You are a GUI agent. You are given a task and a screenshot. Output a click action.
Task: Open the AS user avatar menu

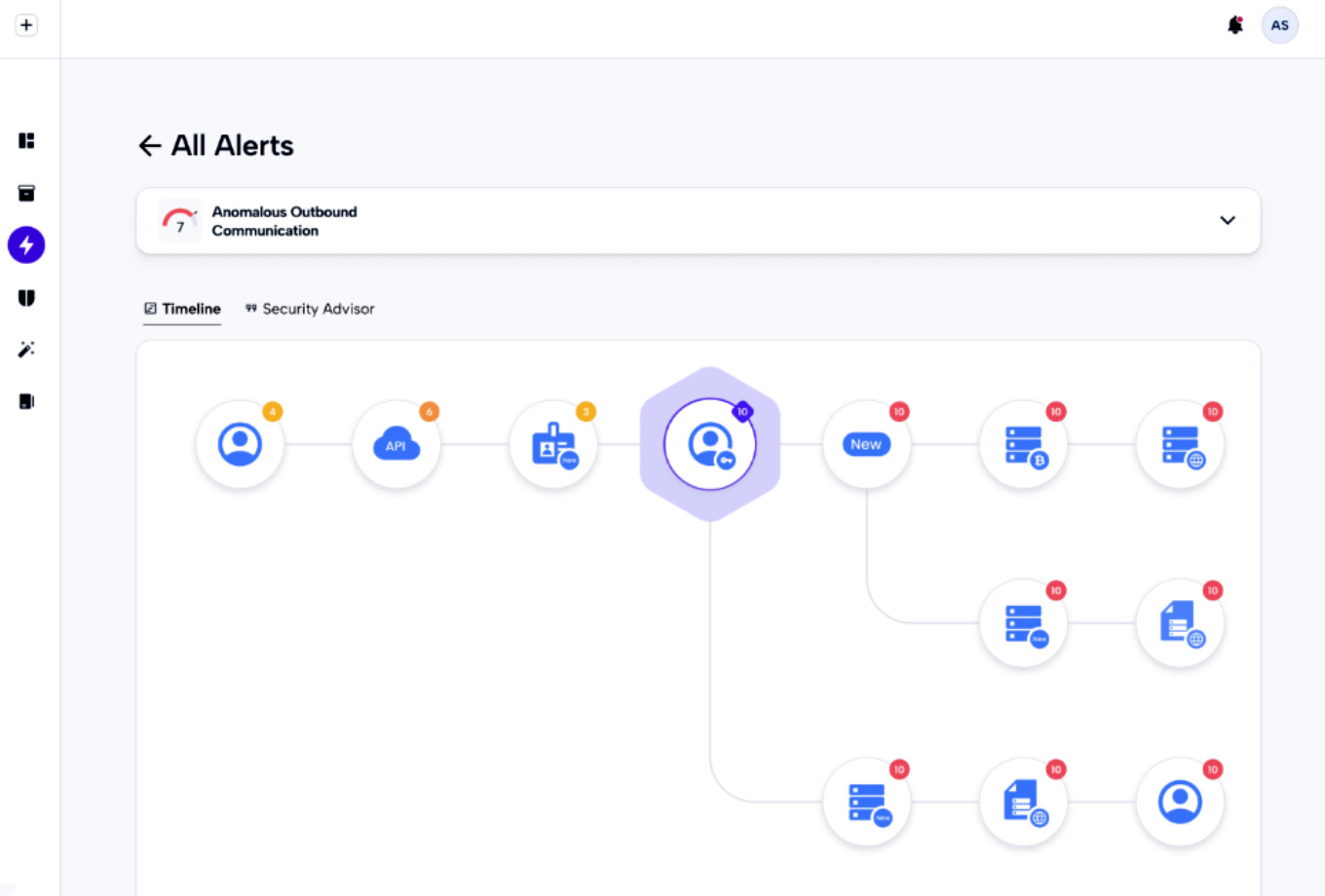pos(1279,25)
